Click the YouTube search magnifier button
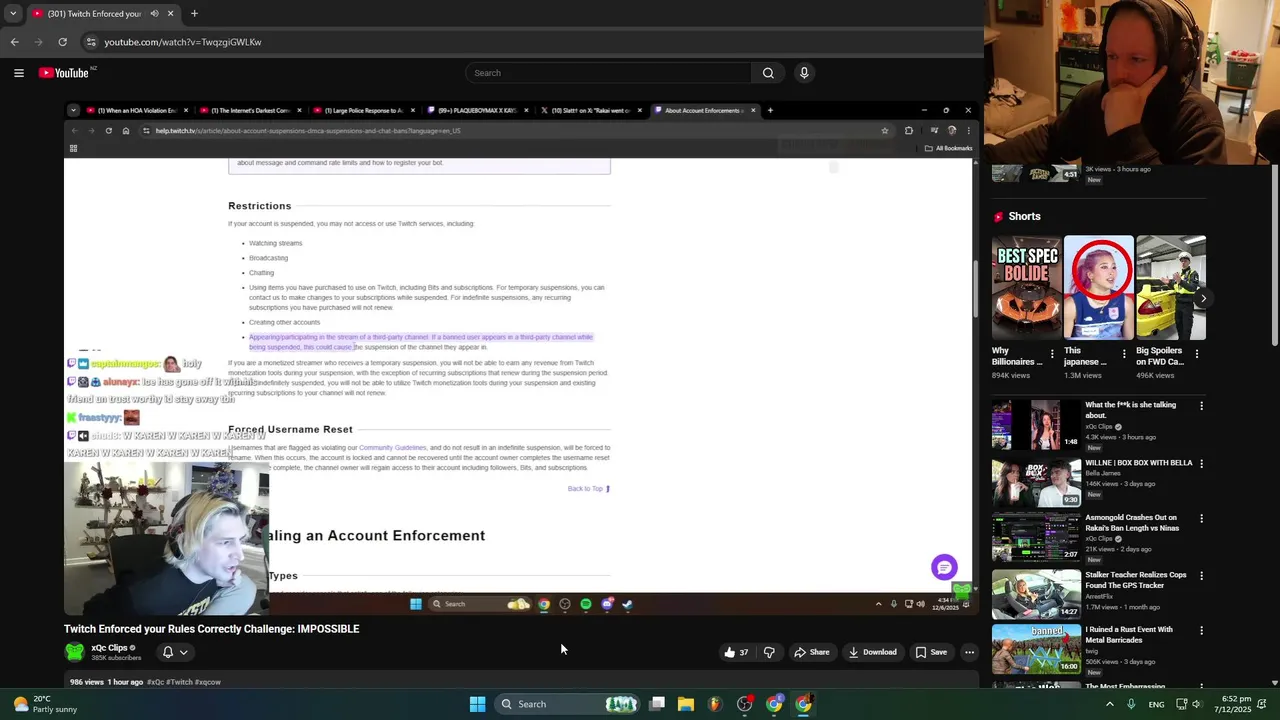Viewport: 1280px width, 720px height. (768, 73)
